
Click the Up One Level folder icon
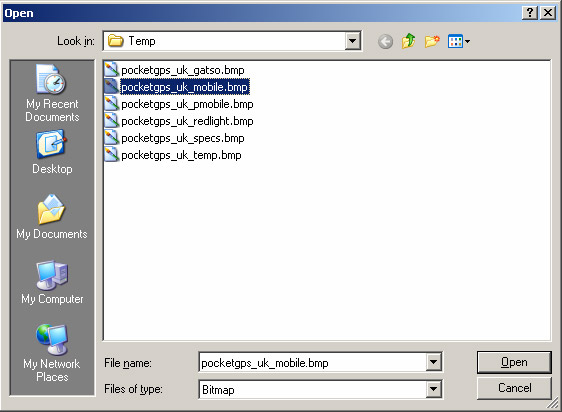[409, 41]
